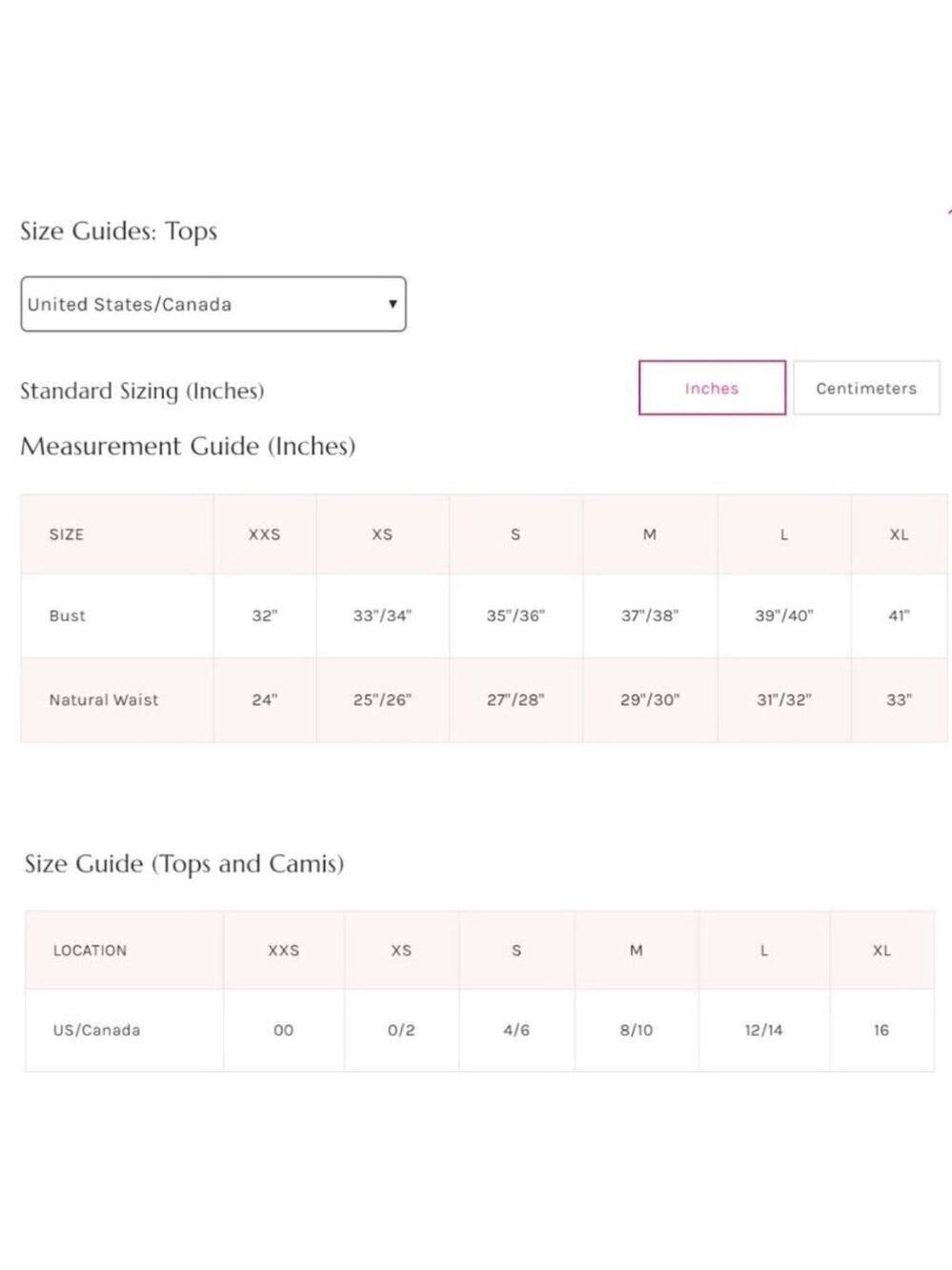Screen dimensions: 952x1270
Task: Click the 00 size cell for XXS
Action: tap(284, 1030)
